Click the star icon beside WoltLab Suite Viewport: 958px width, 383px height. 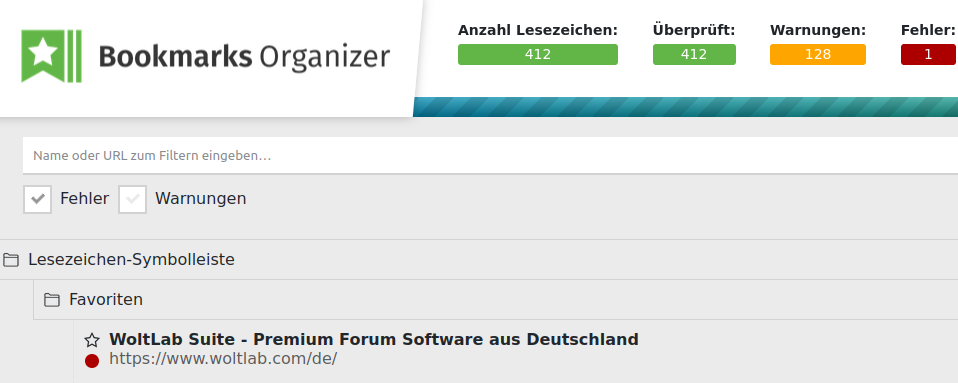92,340
